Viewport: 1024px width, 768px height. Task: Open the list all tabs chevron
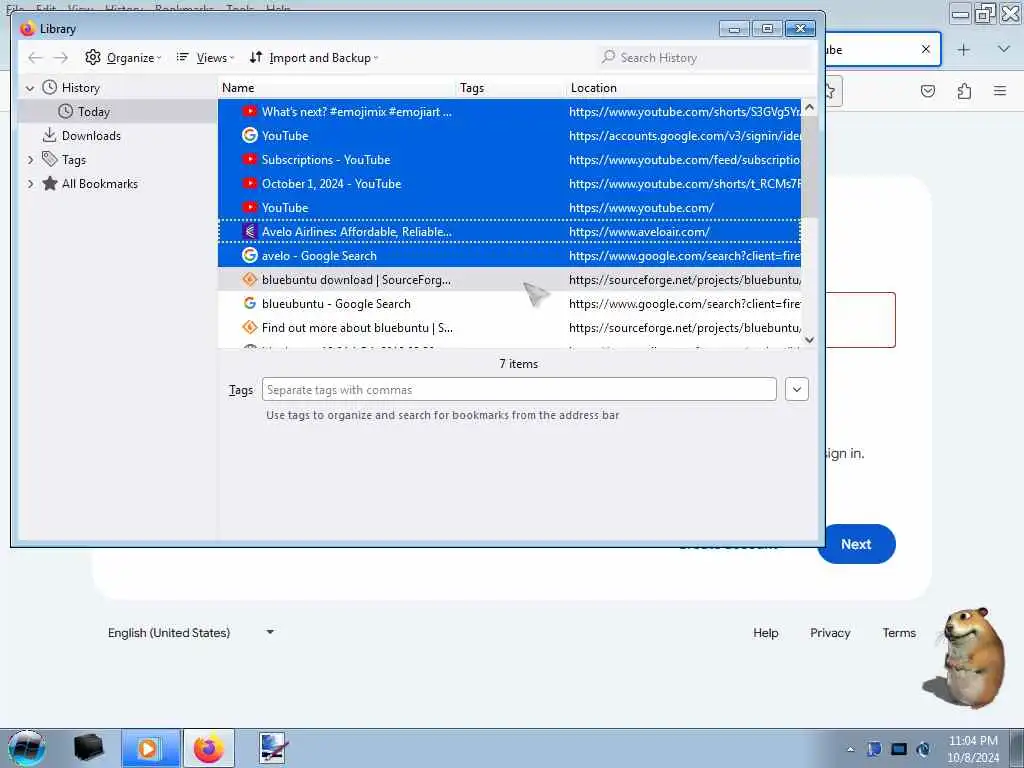point(1004,49)
